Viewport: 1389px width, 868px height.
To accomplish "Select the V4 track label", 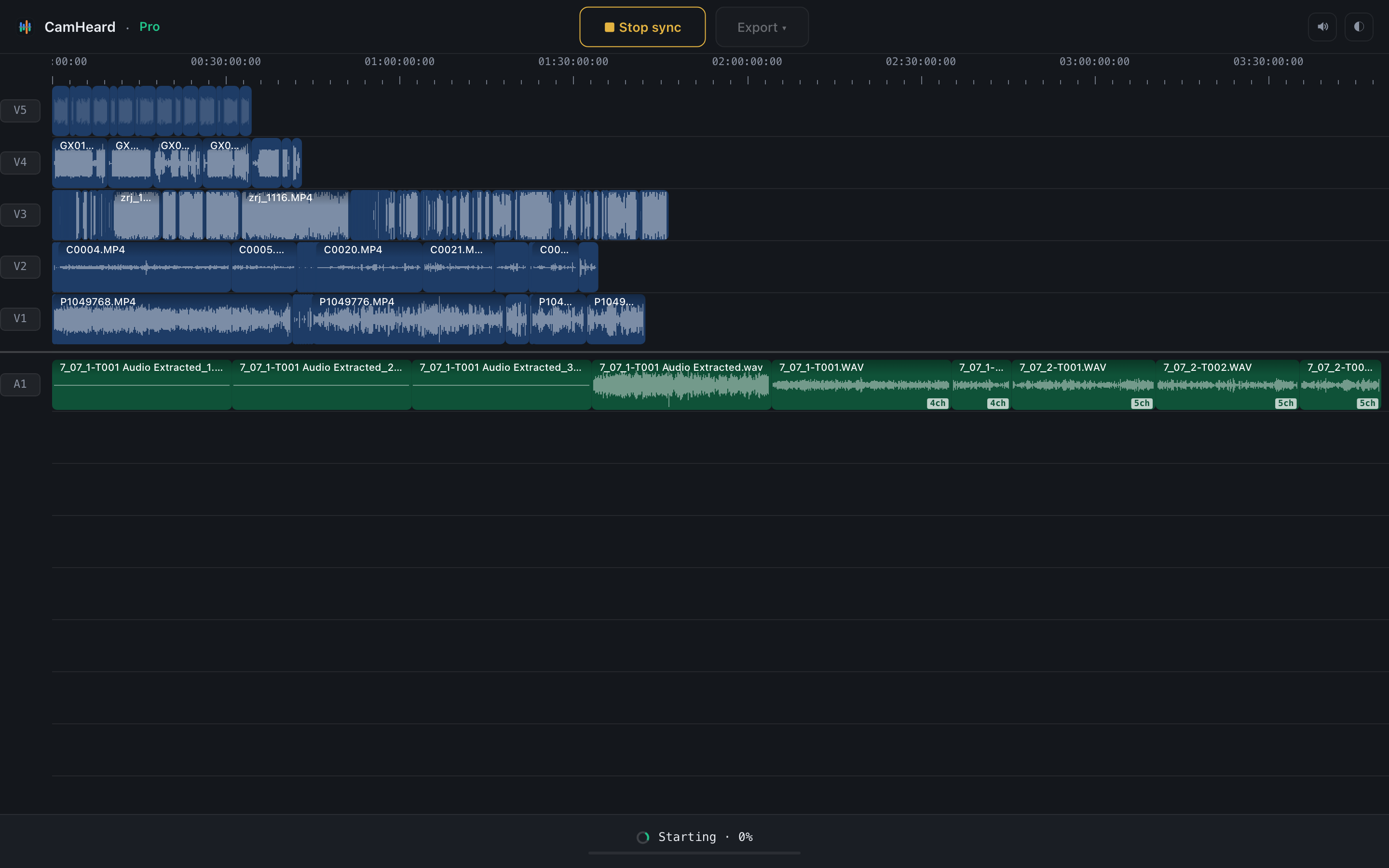I will [20, 163].
